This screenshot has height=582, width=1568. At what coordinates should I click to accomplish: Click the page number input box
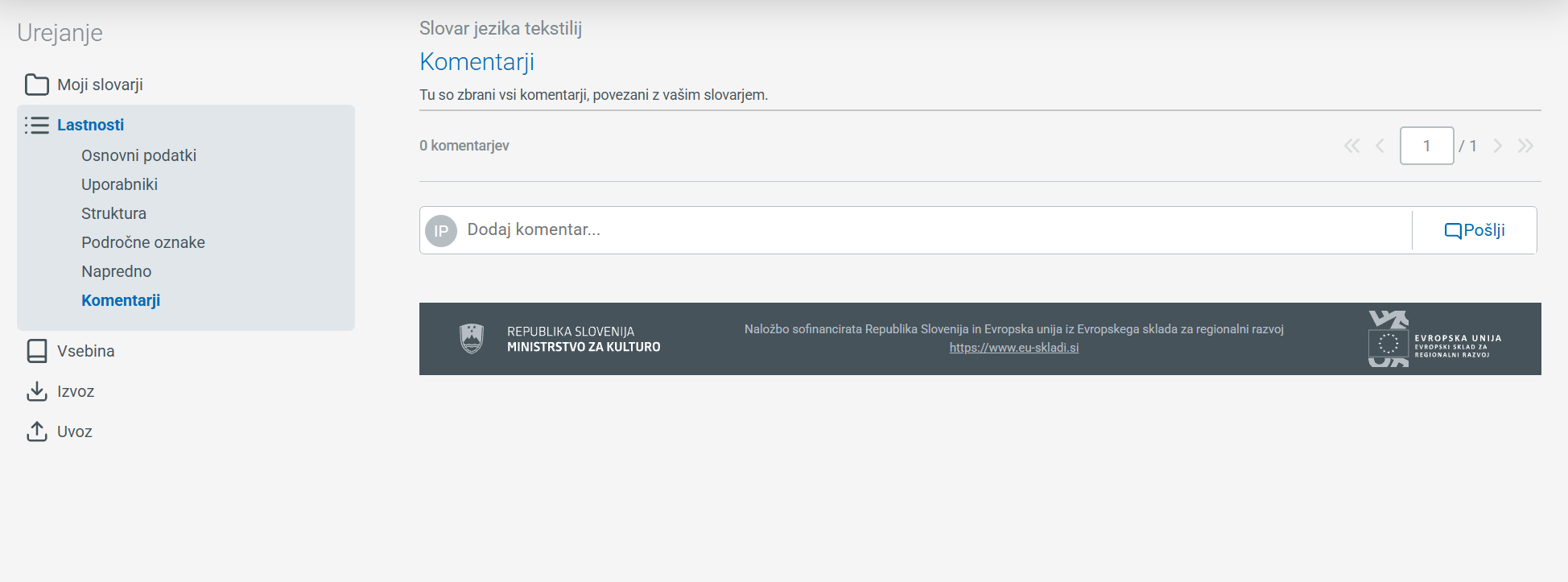point(1426,146)
